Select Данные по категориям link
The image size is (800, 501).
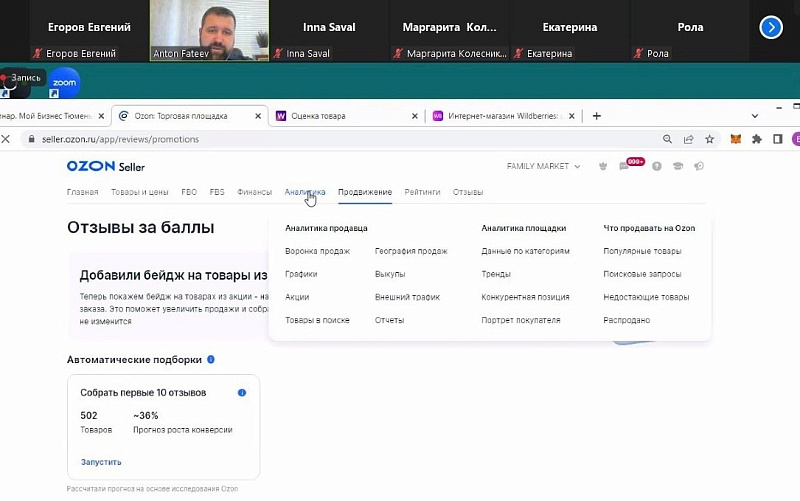point(525,251)
